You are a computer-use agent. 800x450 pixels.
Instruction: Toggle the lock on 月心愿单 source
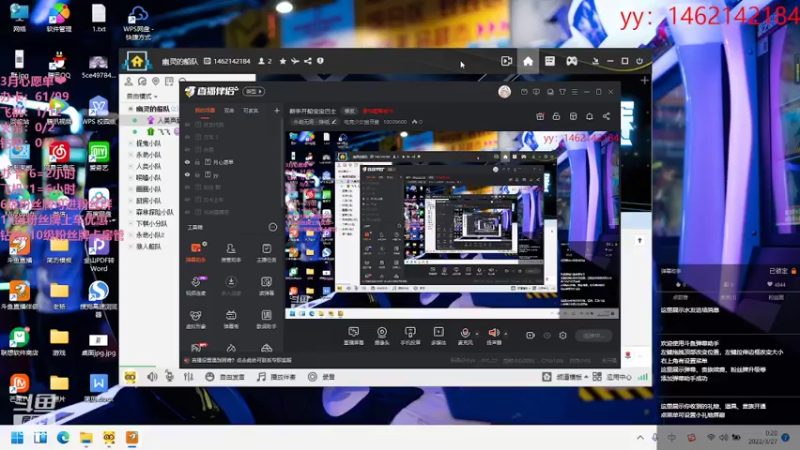pos(197,162)
